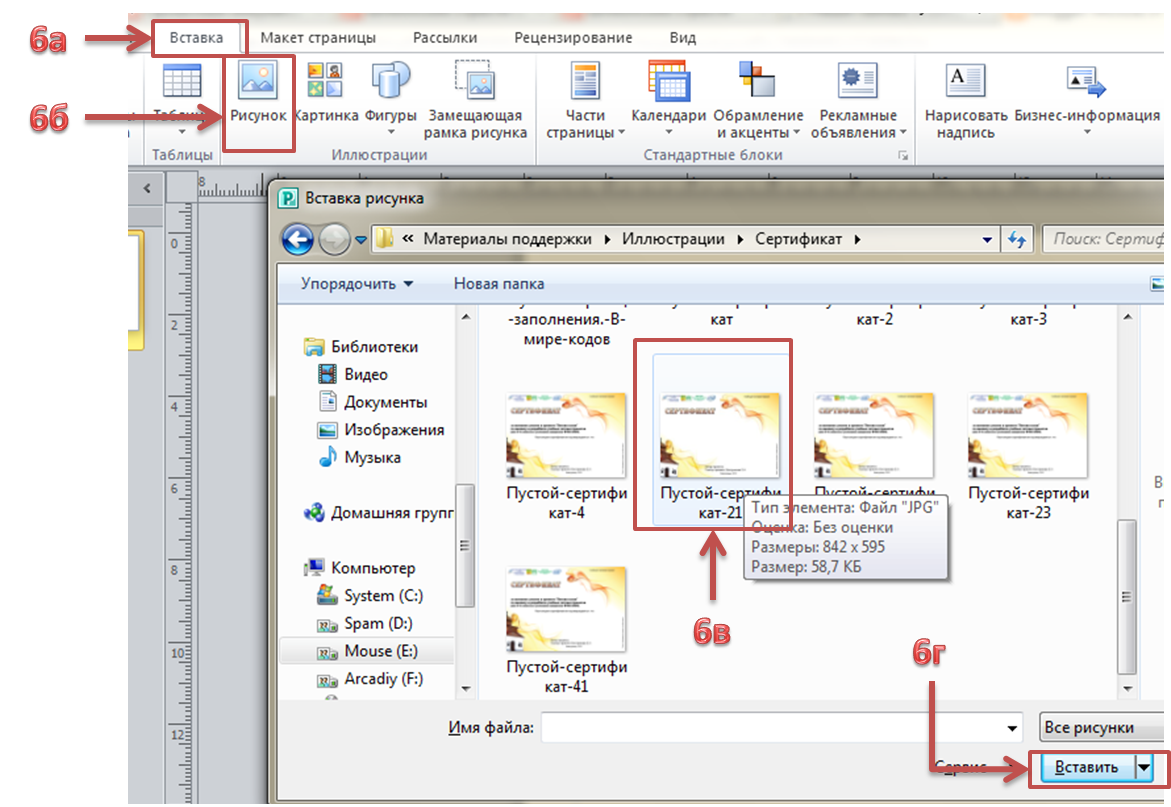Open the Упорядочить menu
This screenshot has height=807, width=1171.
click(x=357, y=284)
